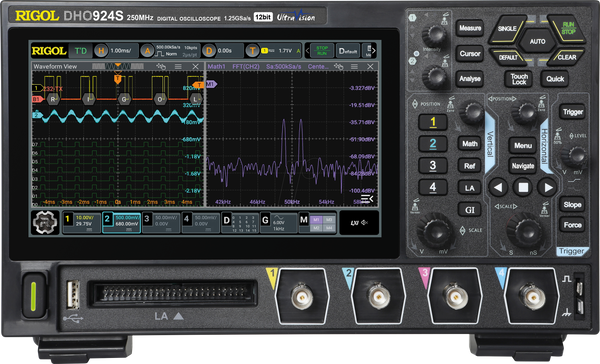Click the square stop navigation key
This screenshot has width=600, height=364.
[x=523, y=188]
